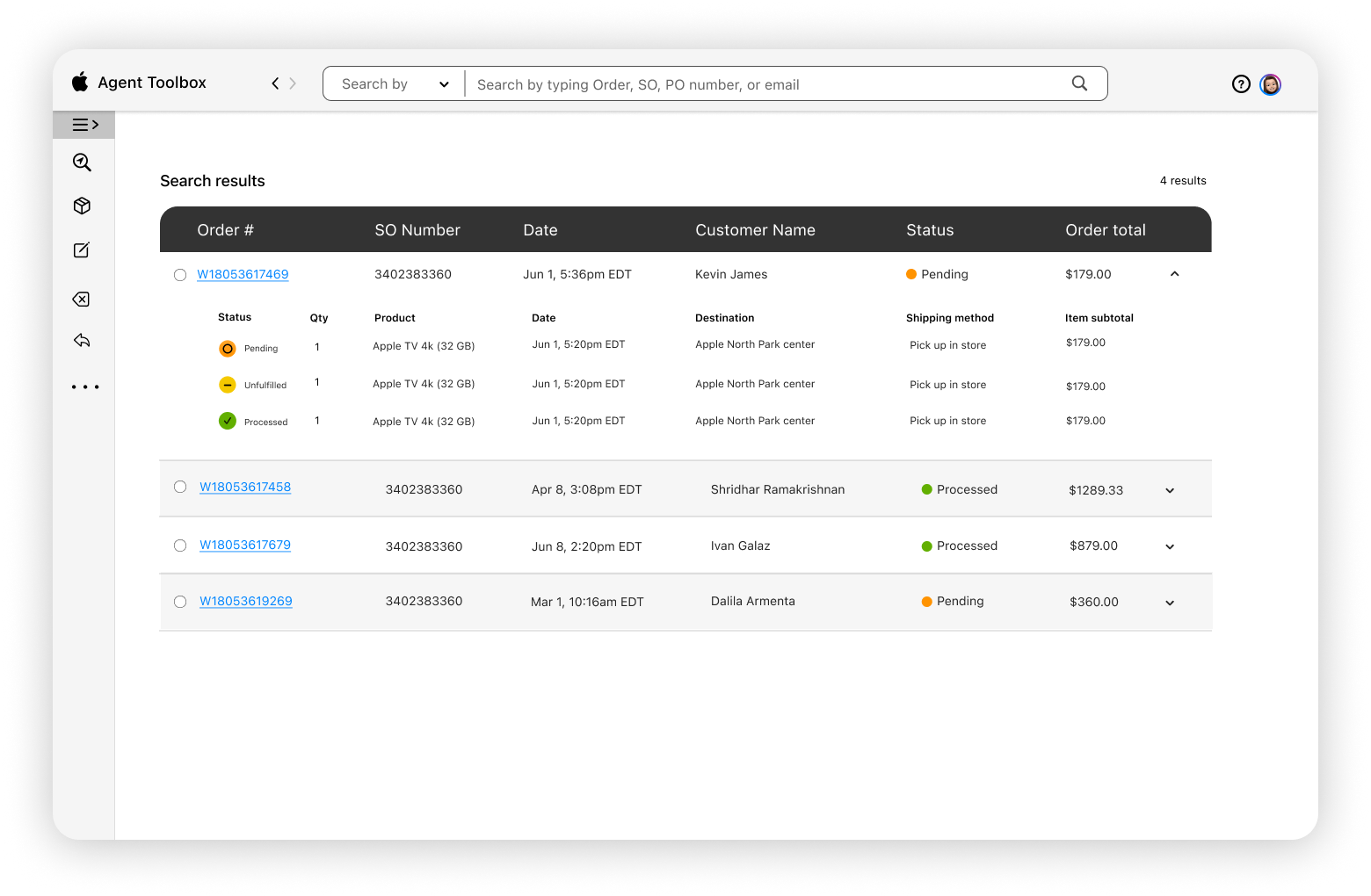The image size is (1371, 896).
Task: Click the Agent Toolbox title
Action: click(152, 83)
